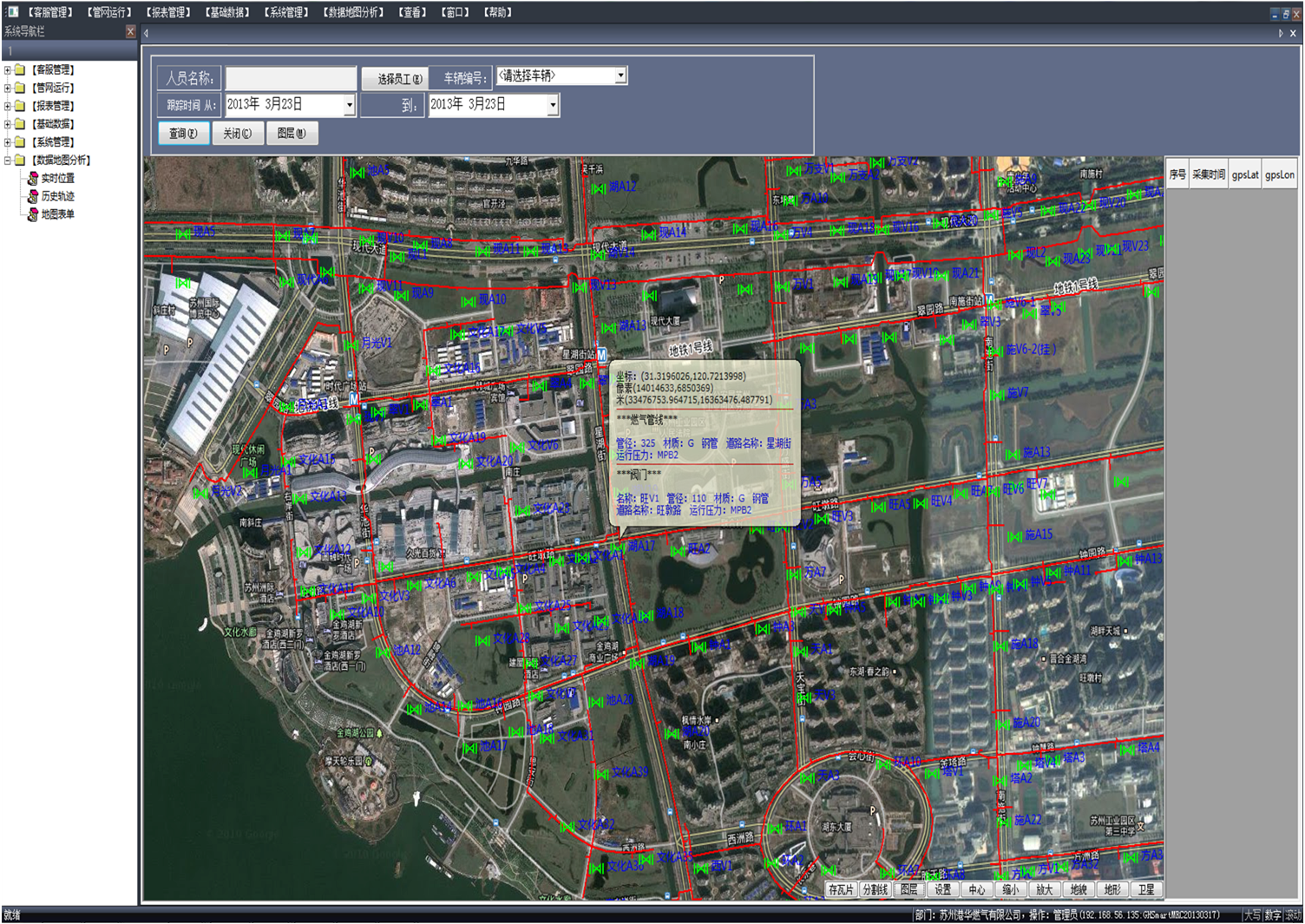Expand the 管网运行 tree node
1305x924 pixels.
(8, 88)
